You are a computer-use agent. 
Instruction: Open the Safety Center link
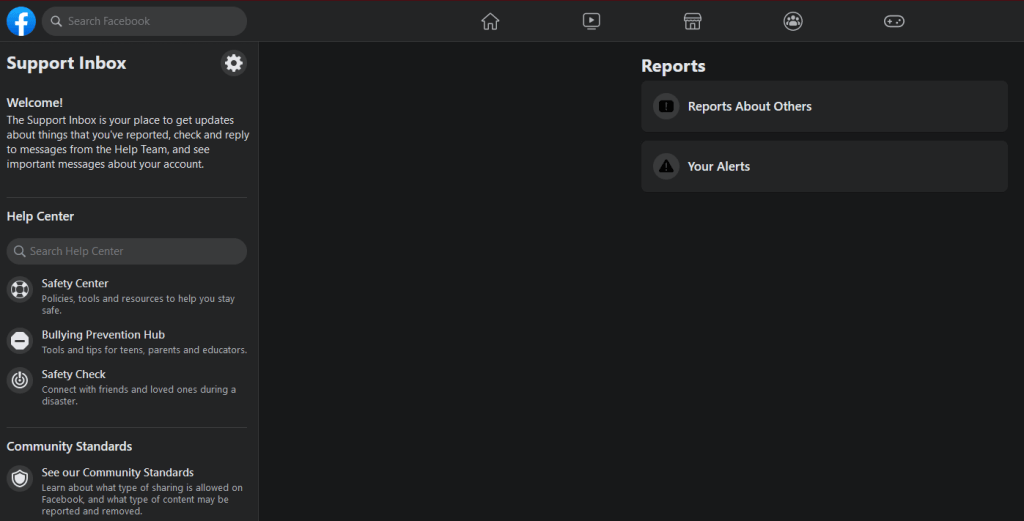point(75,283)
